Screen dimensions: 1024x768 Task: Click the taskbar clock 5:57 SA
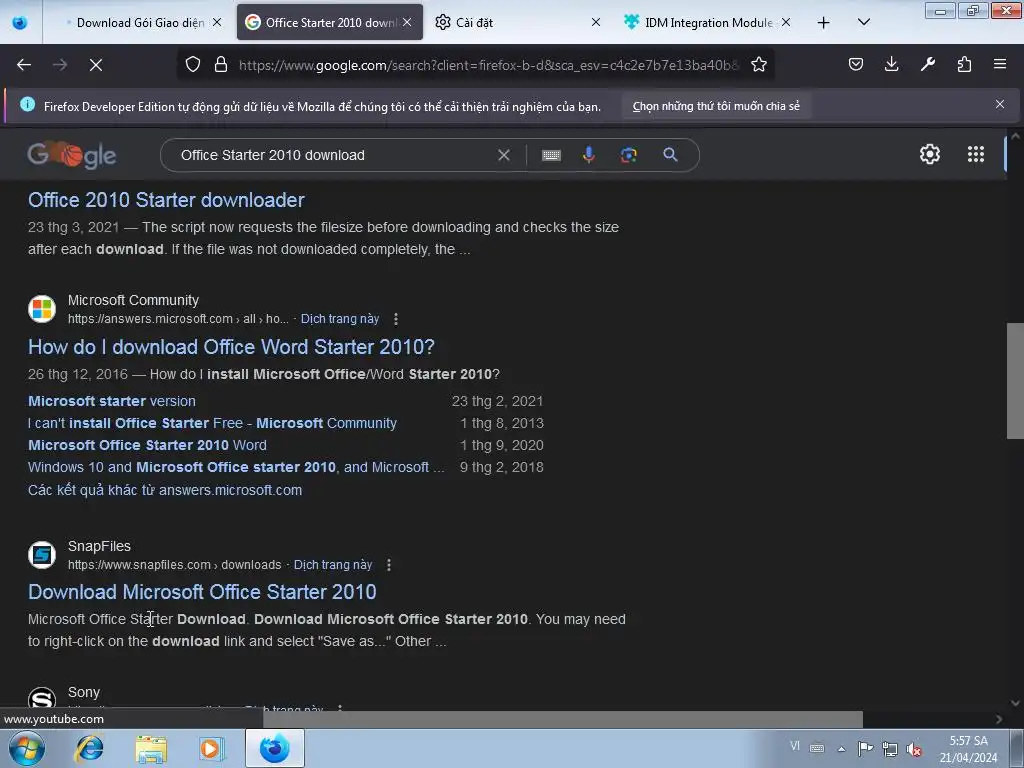[968, 748]
